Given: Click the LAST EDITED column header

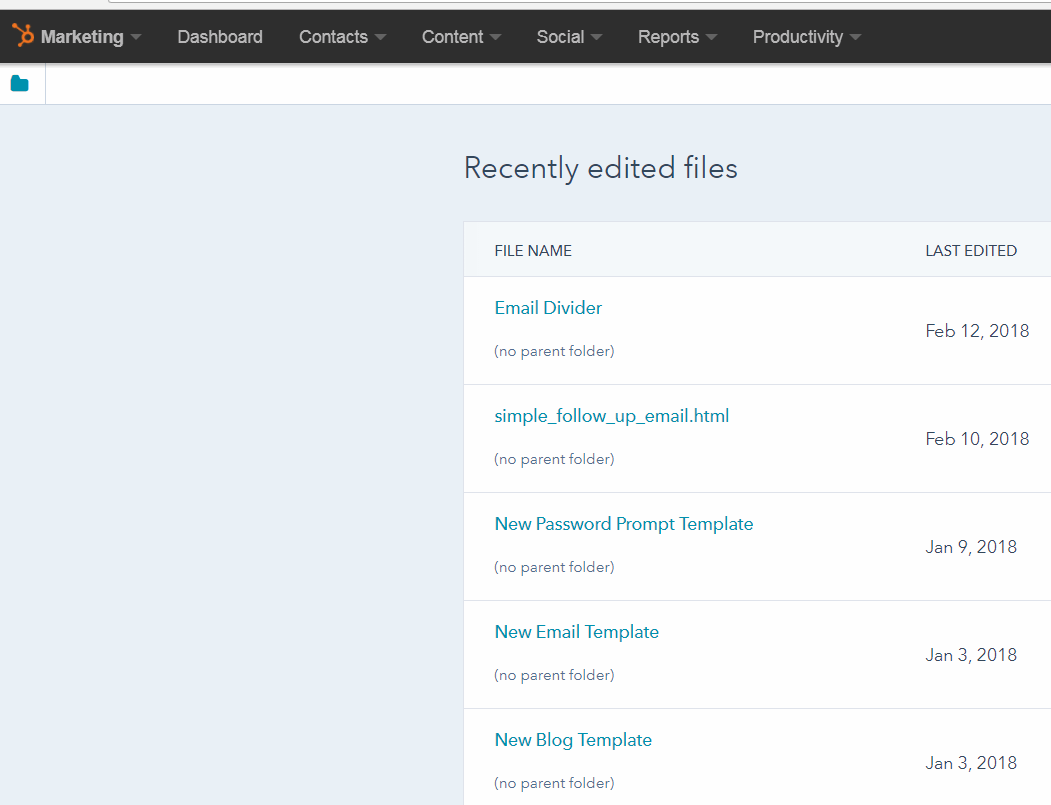Looking at the screenshot, I should (x=971, y=251).
